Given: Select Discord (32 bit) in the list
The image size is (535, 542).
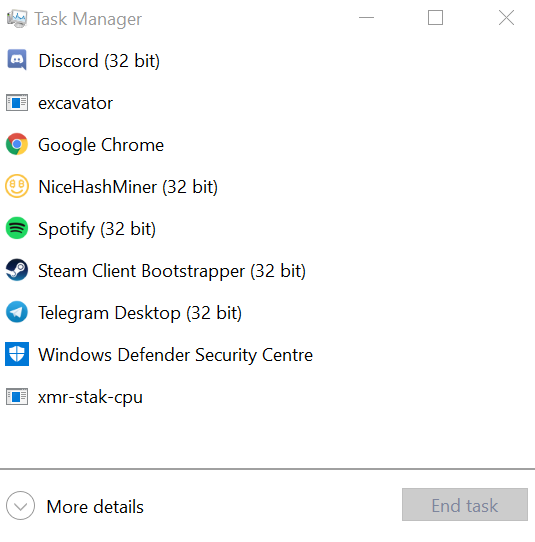Looking at the screenshot, I should tap(268, 60).
